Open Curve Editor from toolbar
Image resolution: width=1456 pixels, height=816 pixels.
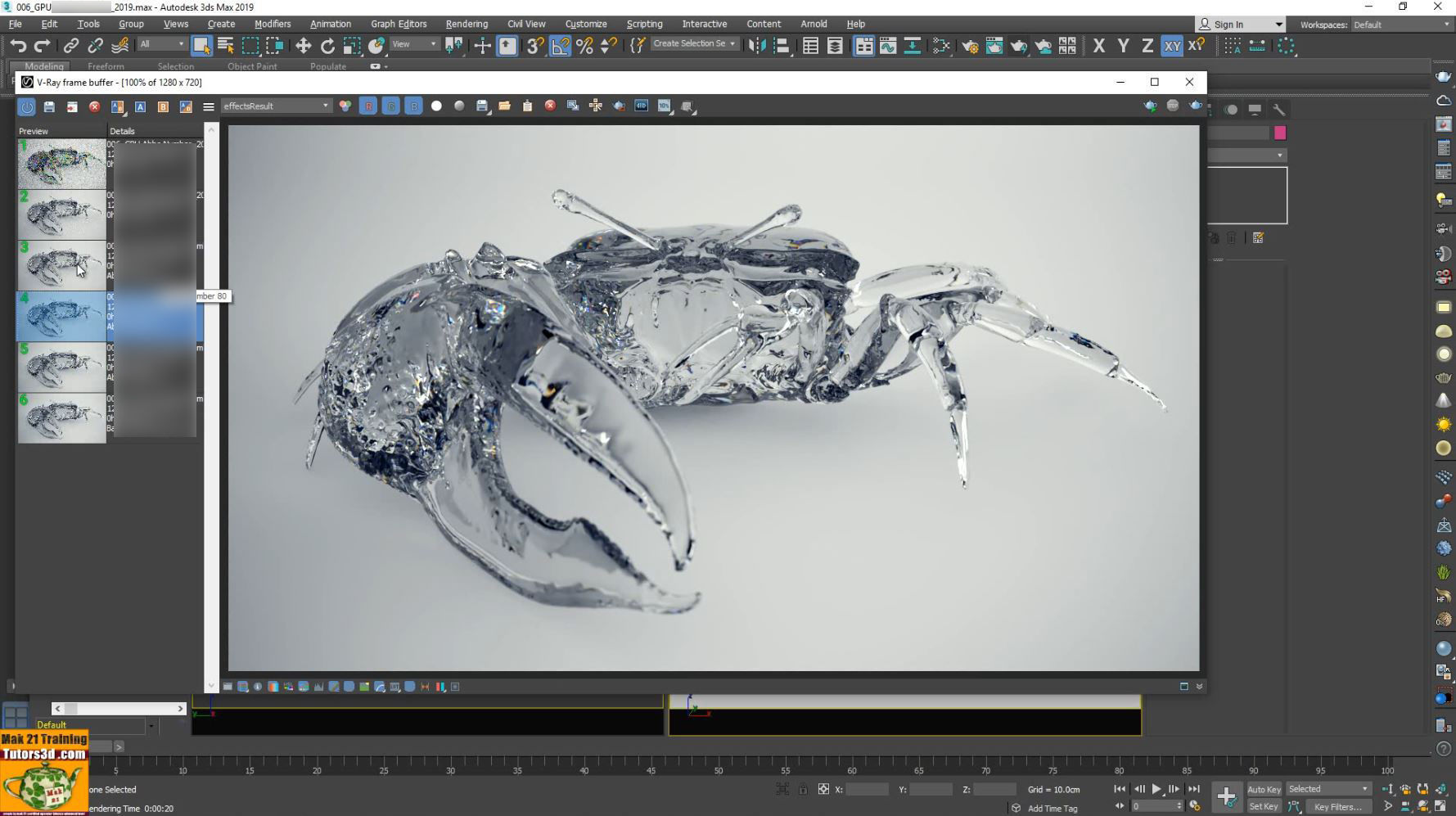[x=888, y=46]
